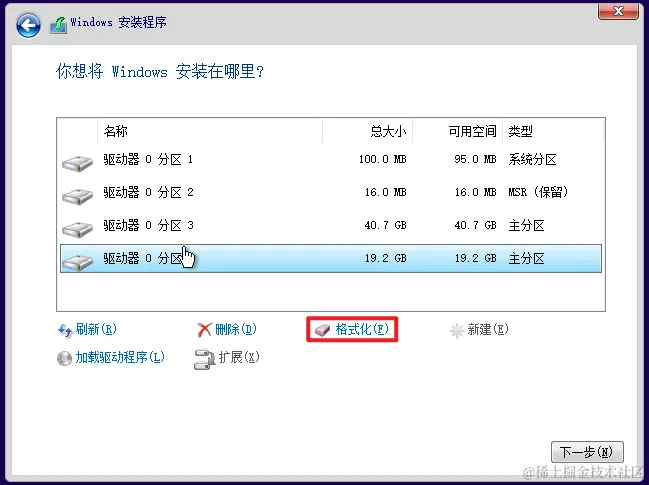Format the partition with 格式化(F)
This screenshot has width=649, height=485.
pyautogui.click(x=362, y=329)
